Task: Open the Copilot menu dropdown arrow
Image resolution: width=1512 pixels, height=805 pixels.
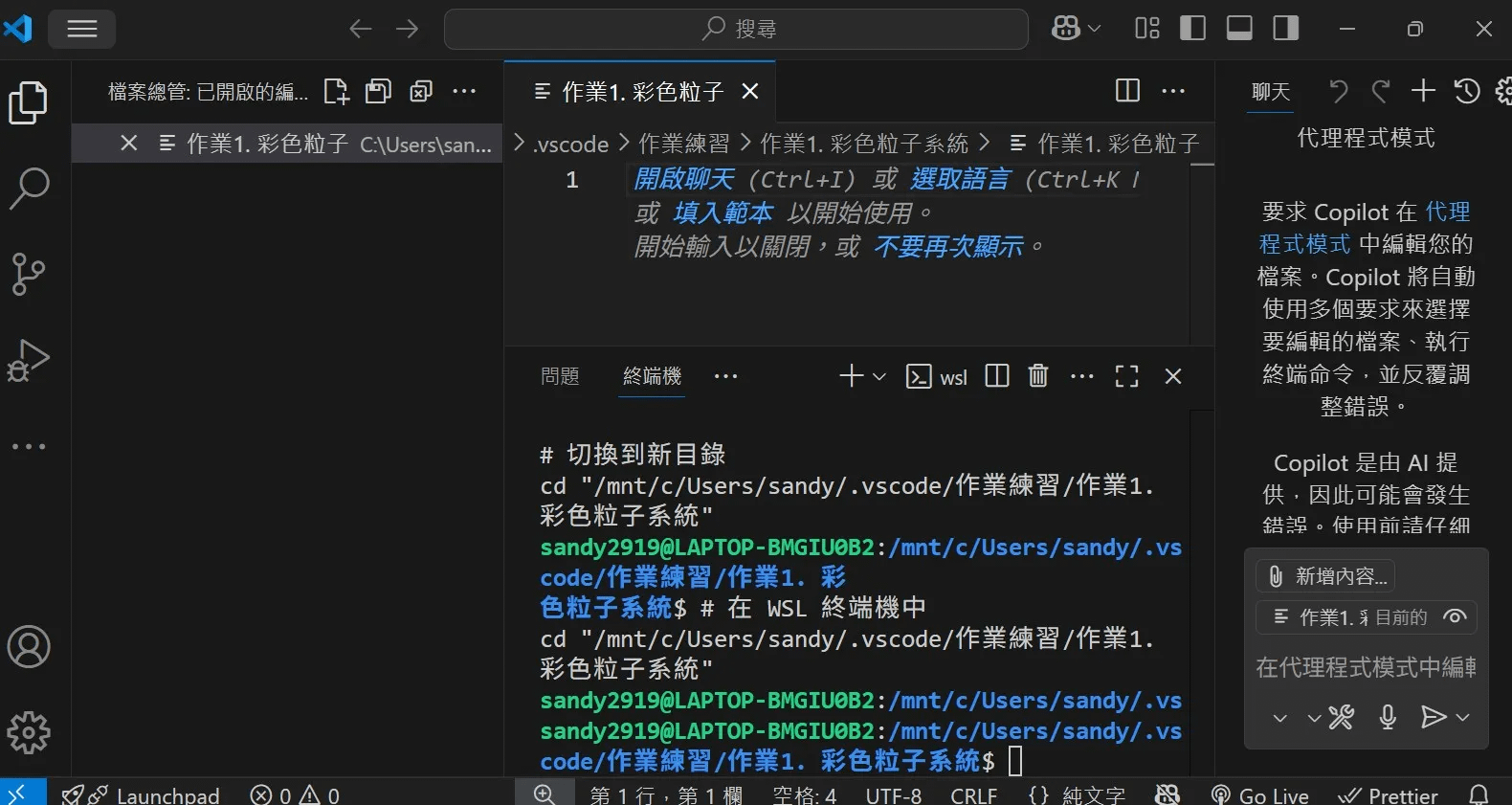Action: coord(1095,29)
